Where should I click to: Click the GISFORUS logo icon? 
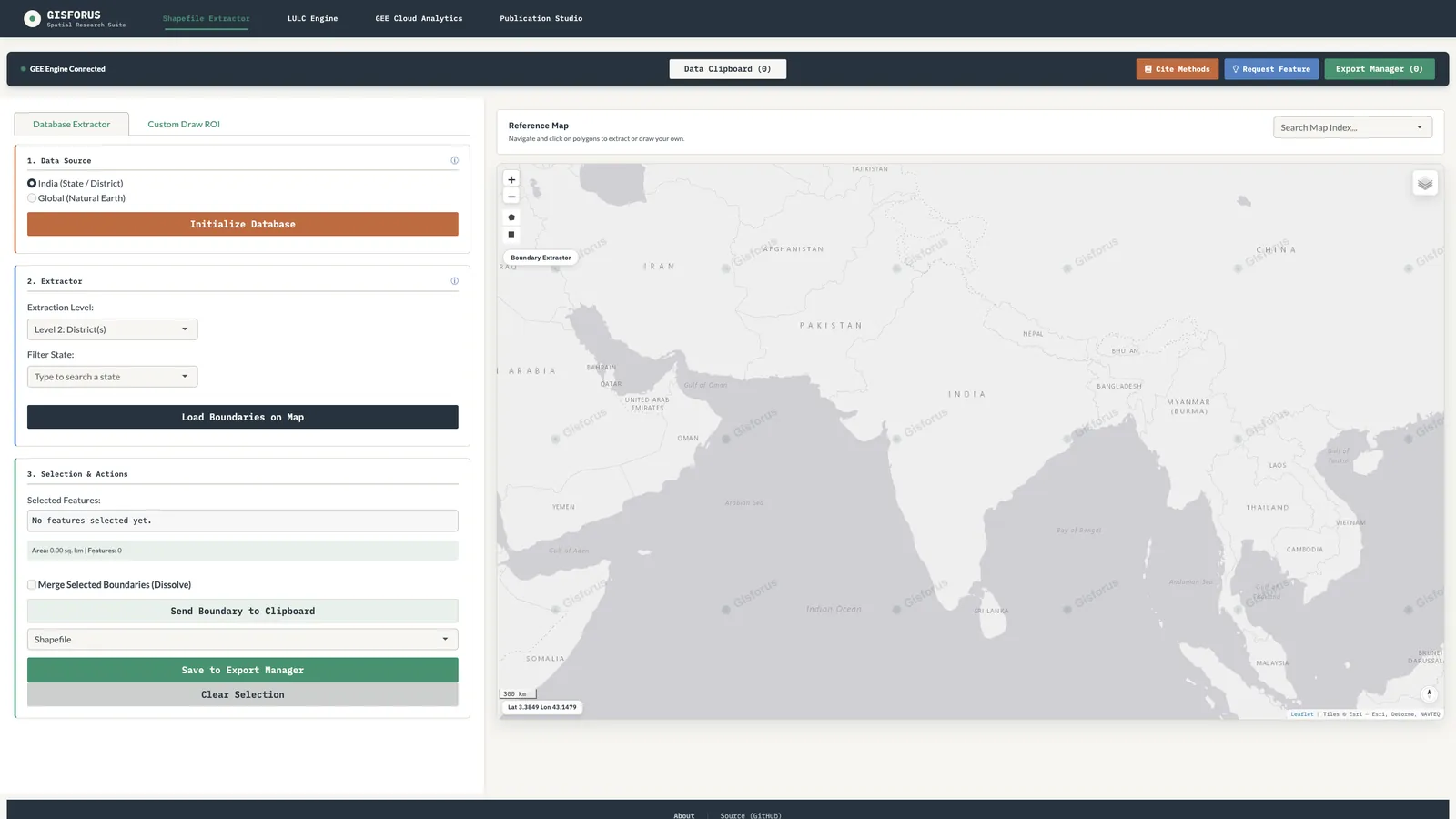[x=32, y=18]
